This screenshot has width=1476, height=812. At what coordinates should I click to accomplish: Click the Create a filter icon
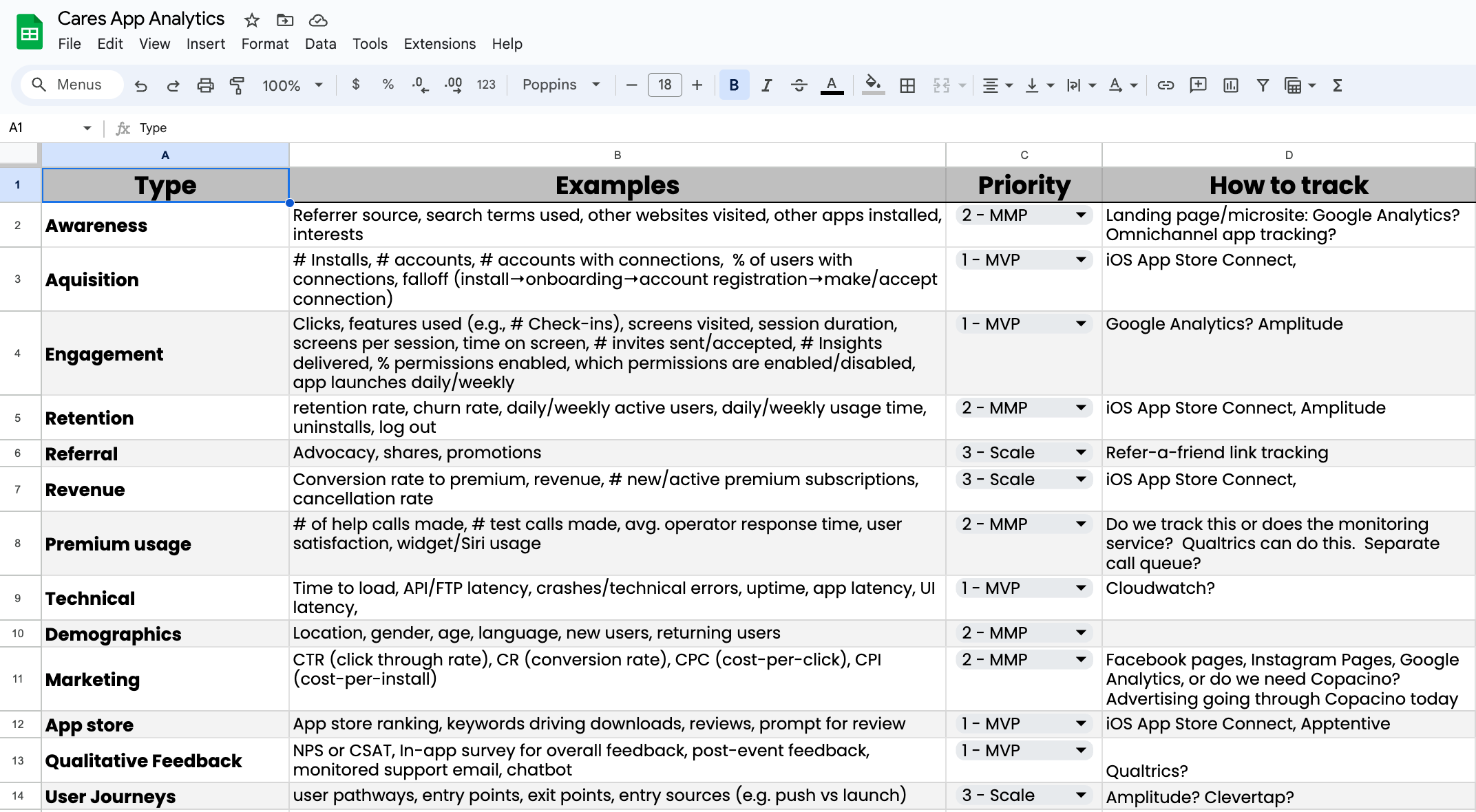[x=1263, y=85]
